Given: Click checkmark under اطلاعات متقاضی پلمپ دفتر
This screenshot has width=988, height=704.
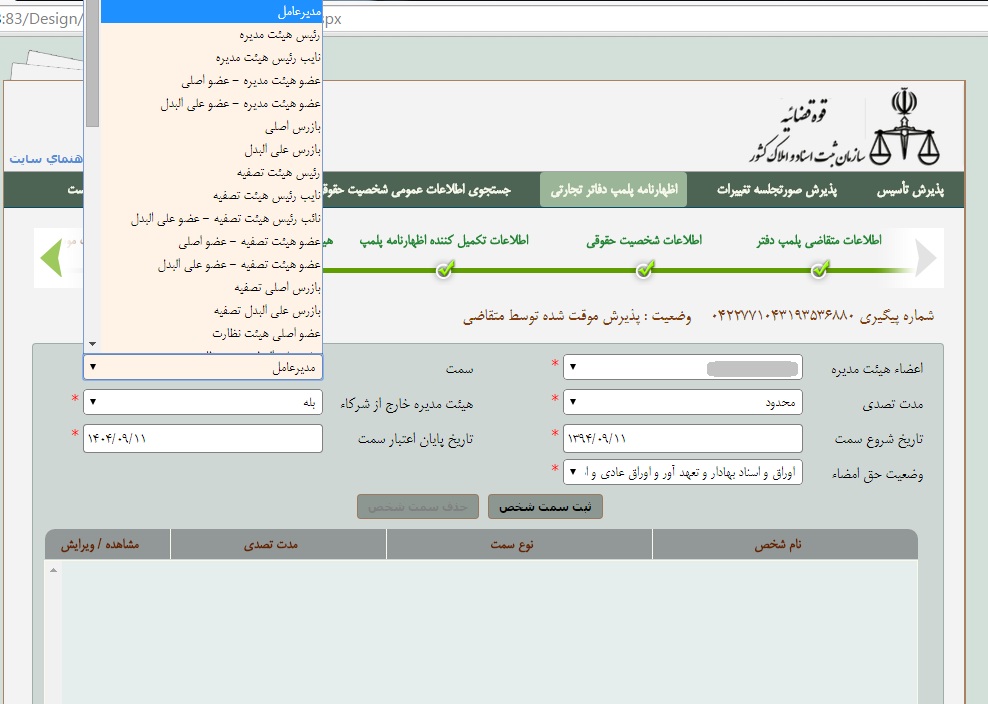Looking at the screenshot, I should [x=819, y=270].
